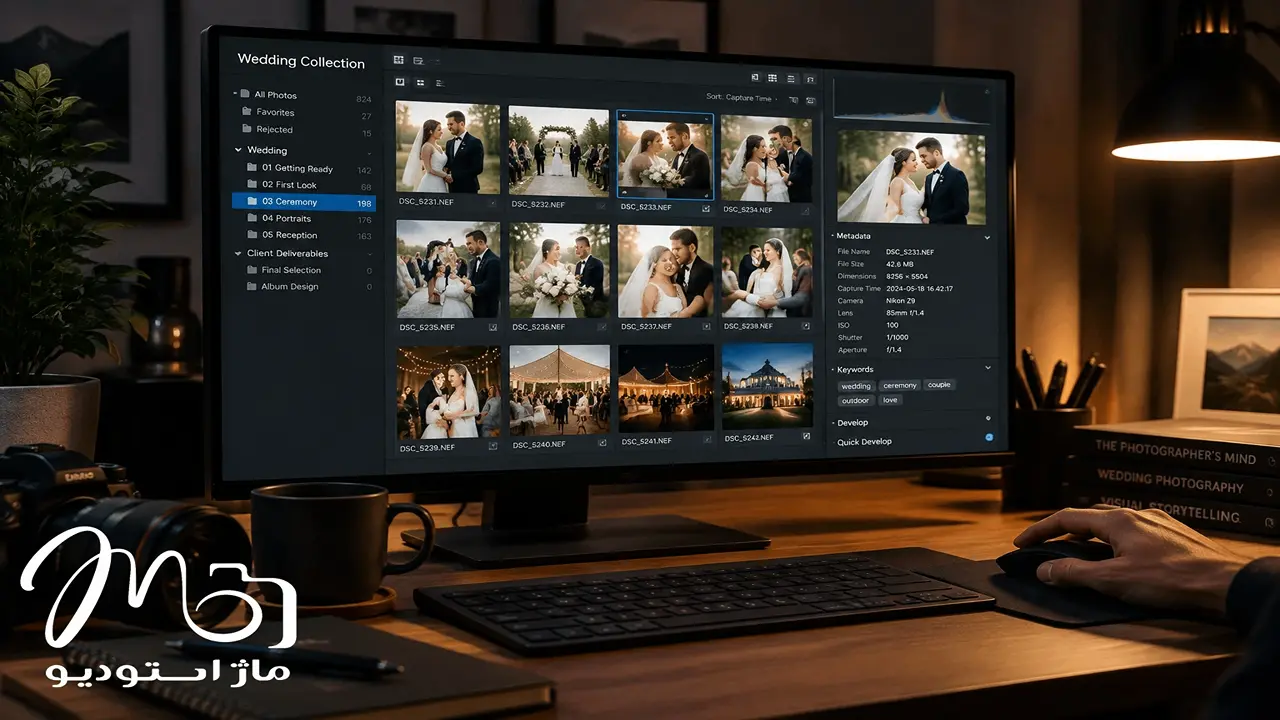1280x720 pixels.
Task: Click the small icon on the Develop row
Action: tap(988, 418)
